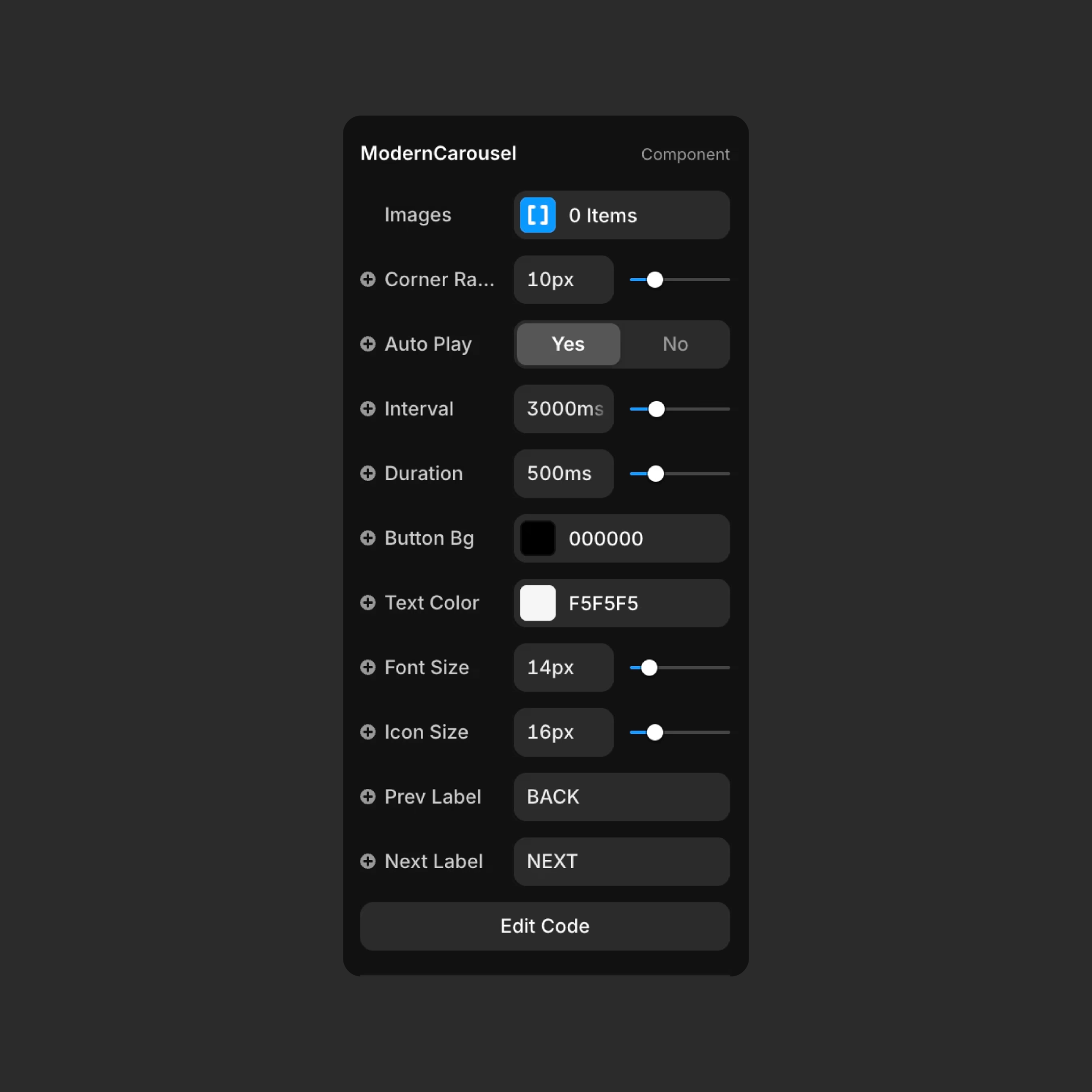Click the plus icon next to Icon Size
The image size is (1092, 1092).
[x=368, y=732]
